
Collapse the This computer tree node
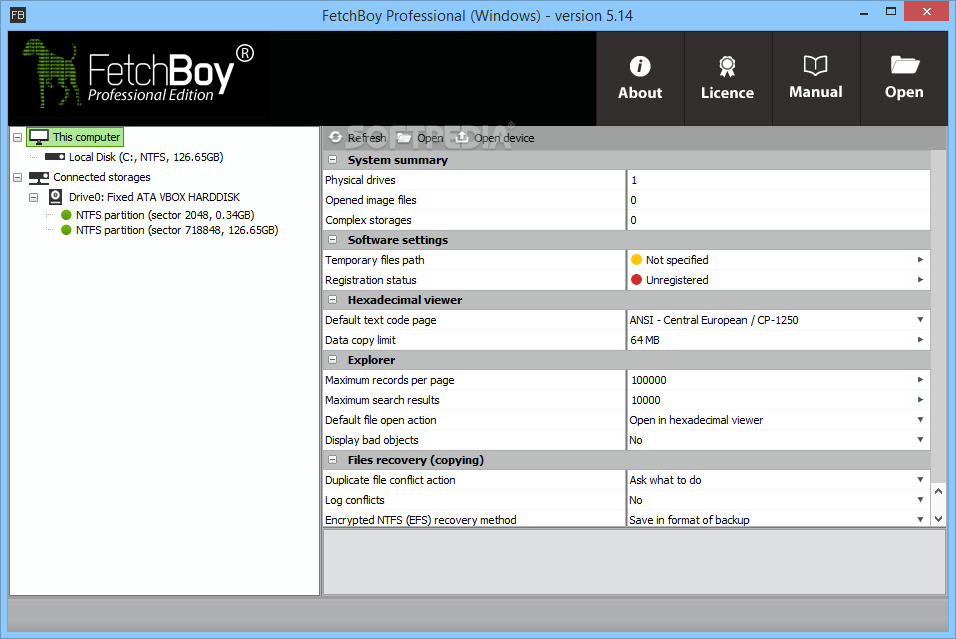click(x=18, y=137)
